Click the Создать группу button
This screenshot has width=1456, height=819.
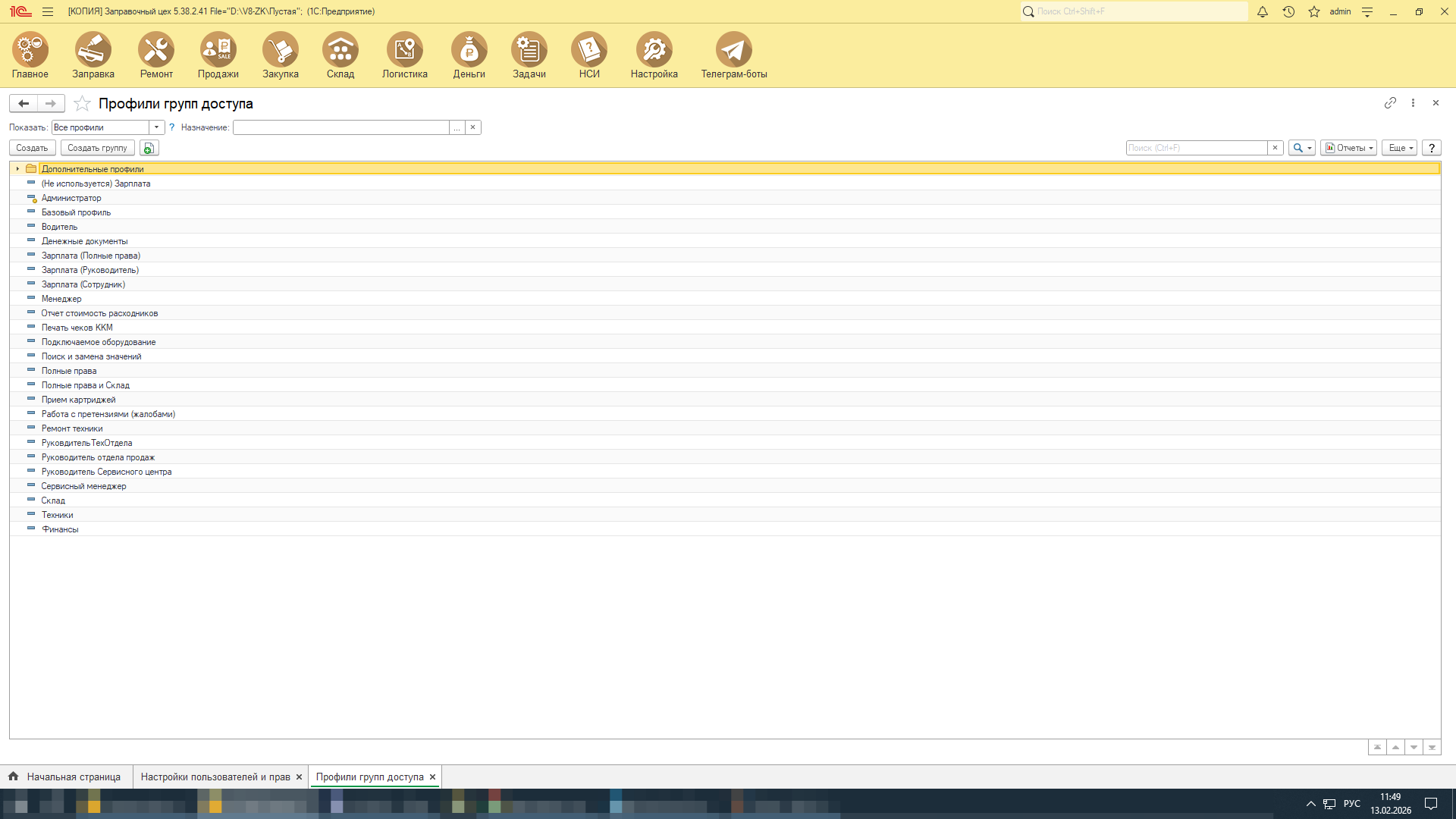coord(97,148)
